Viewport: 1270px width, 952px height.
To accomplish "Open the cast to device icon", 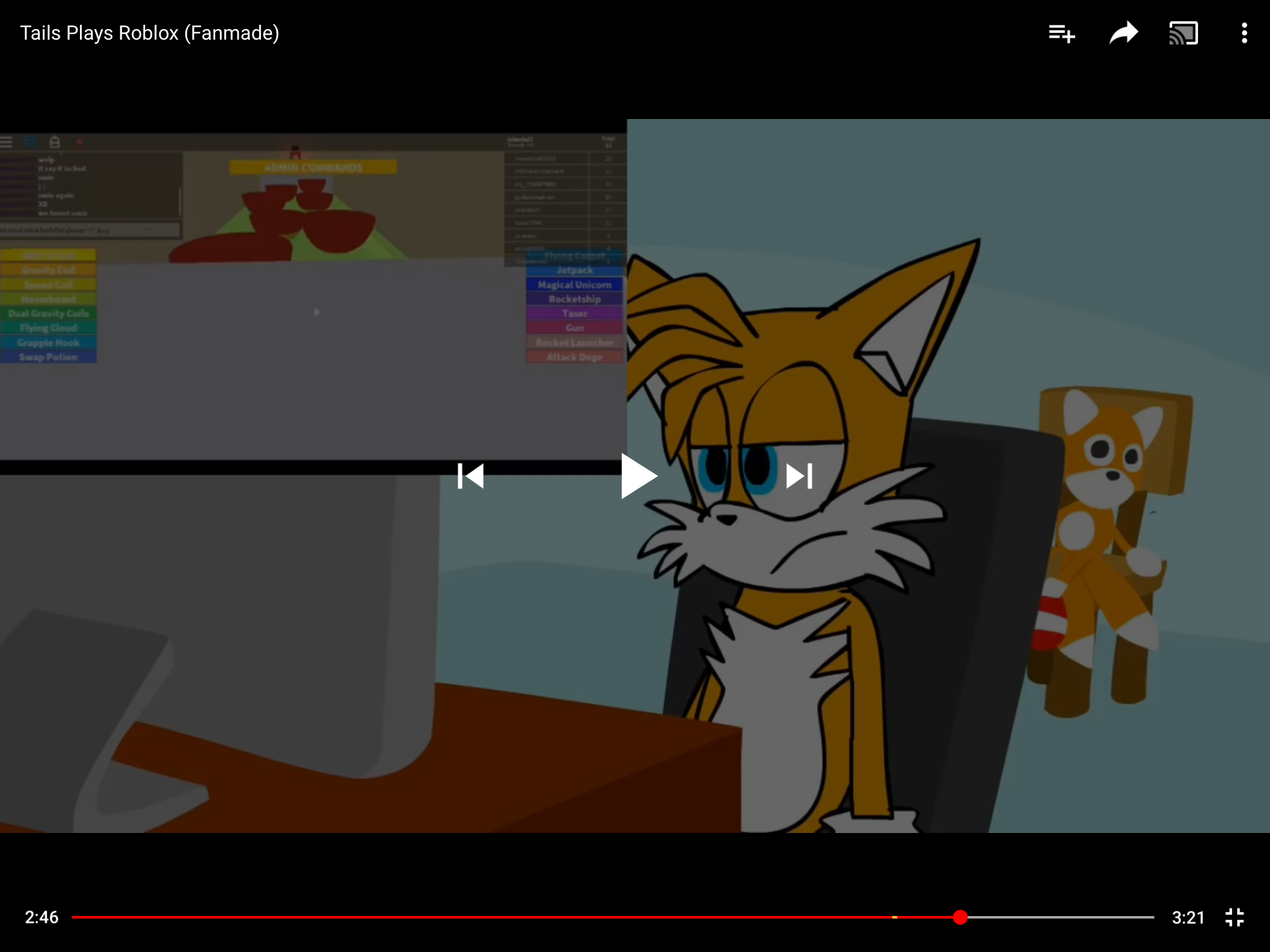I will point(1183,33).
